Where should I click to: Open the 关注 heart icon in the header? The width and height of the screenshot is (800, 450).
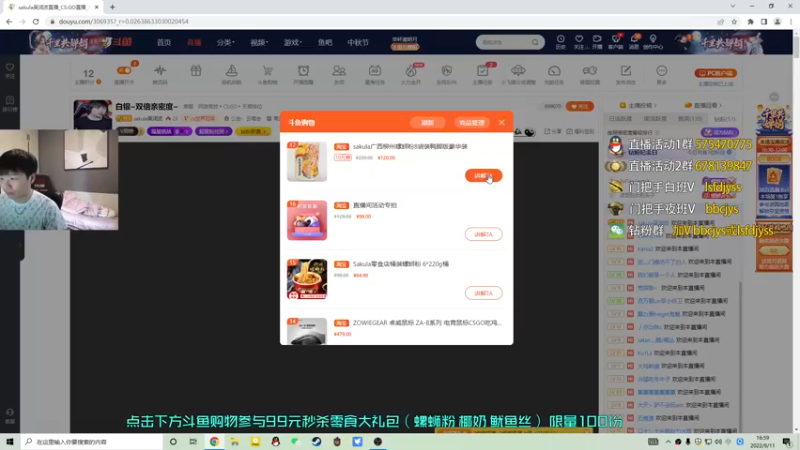pyautogui.click(x=579, y=42)
